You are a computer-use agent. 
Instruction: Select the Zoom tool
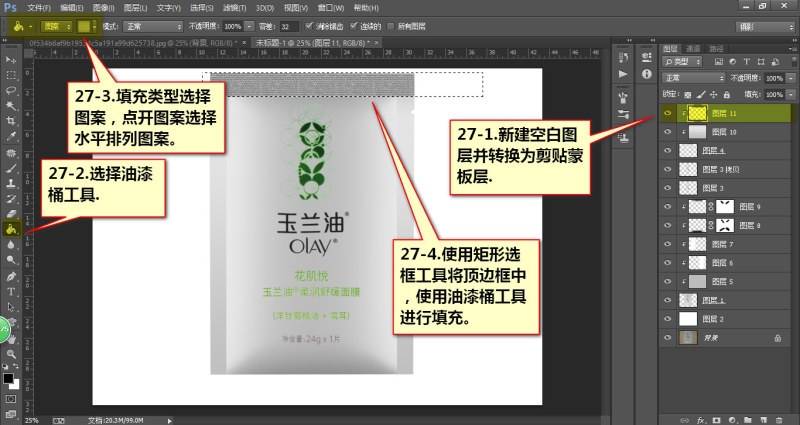click(x=11, y=353)
